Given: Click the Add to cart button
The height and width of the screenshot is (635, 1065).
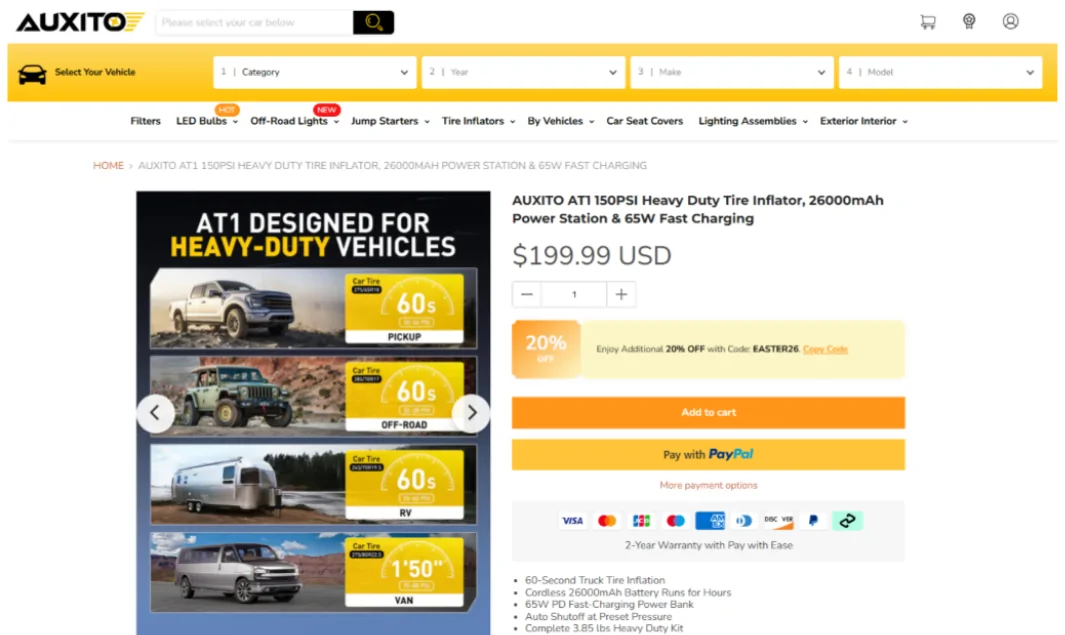Looking at the screenshot, I should coord(708,412).
